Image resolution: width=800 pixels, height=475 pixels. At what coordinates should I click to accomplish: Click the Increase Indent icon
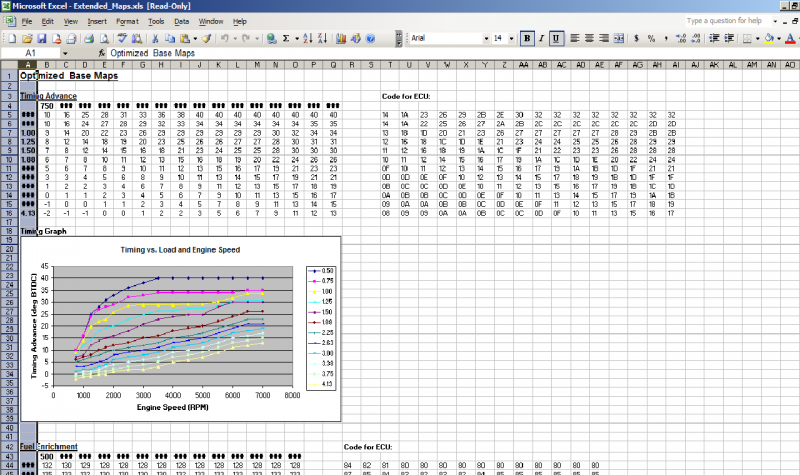[729, 38]
